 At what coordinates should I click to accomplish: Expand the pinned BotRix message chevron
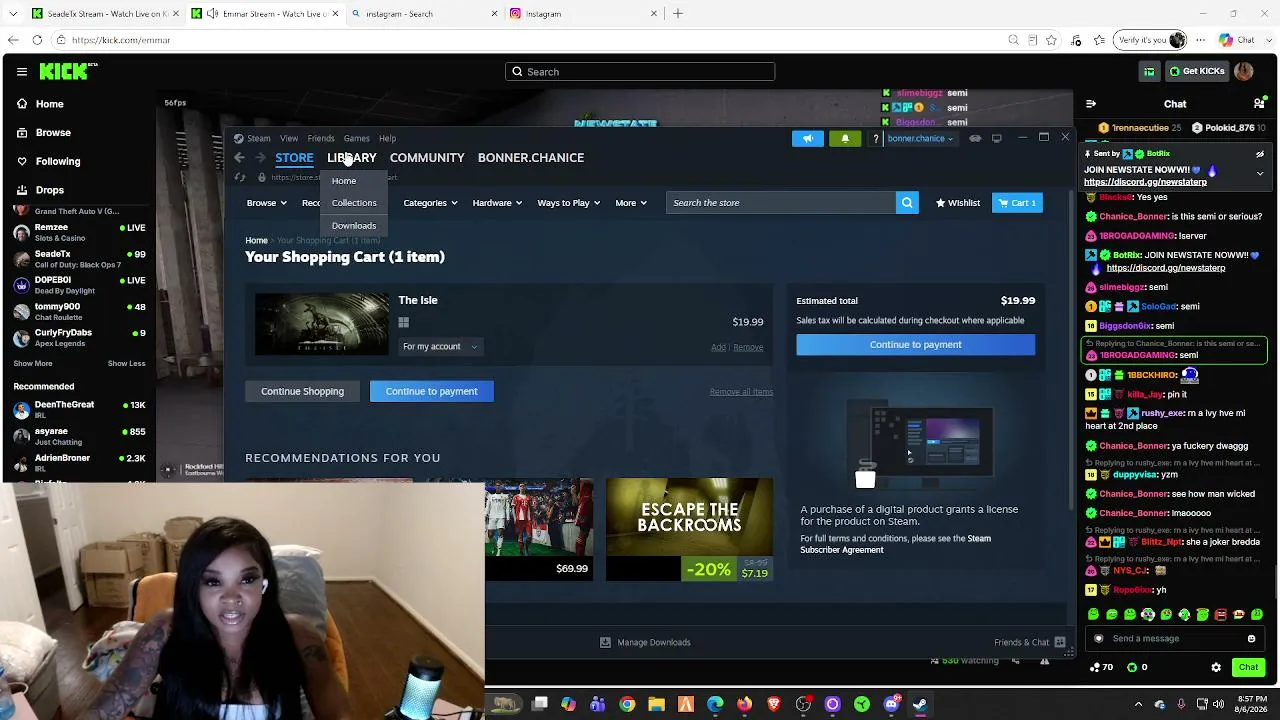(1260, 173)
